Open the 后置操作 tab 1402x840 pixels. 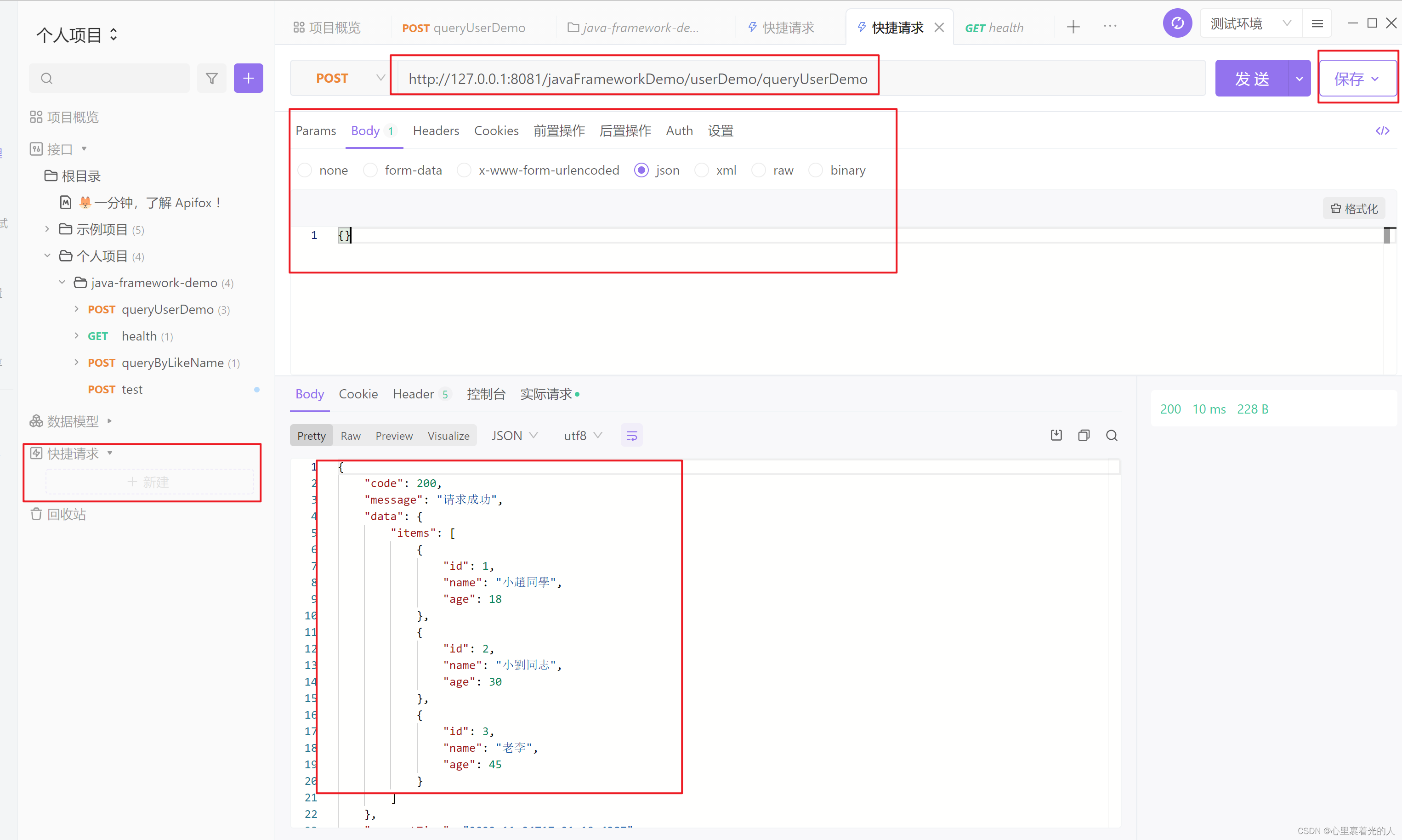(x=625, y=131)
